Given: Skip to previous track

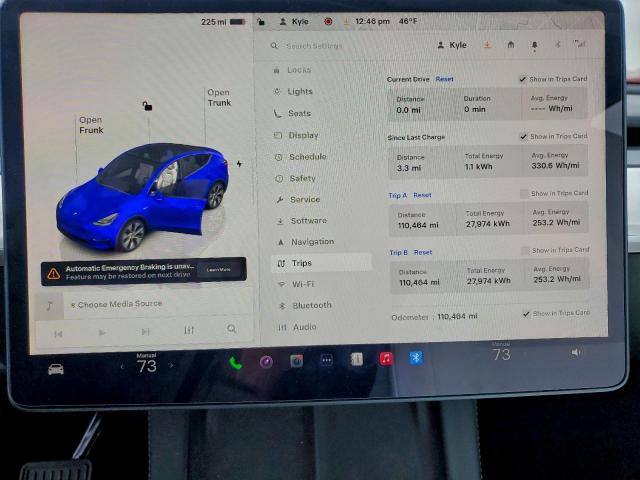Looking at the screenshot, I should [x=58, y=334].
